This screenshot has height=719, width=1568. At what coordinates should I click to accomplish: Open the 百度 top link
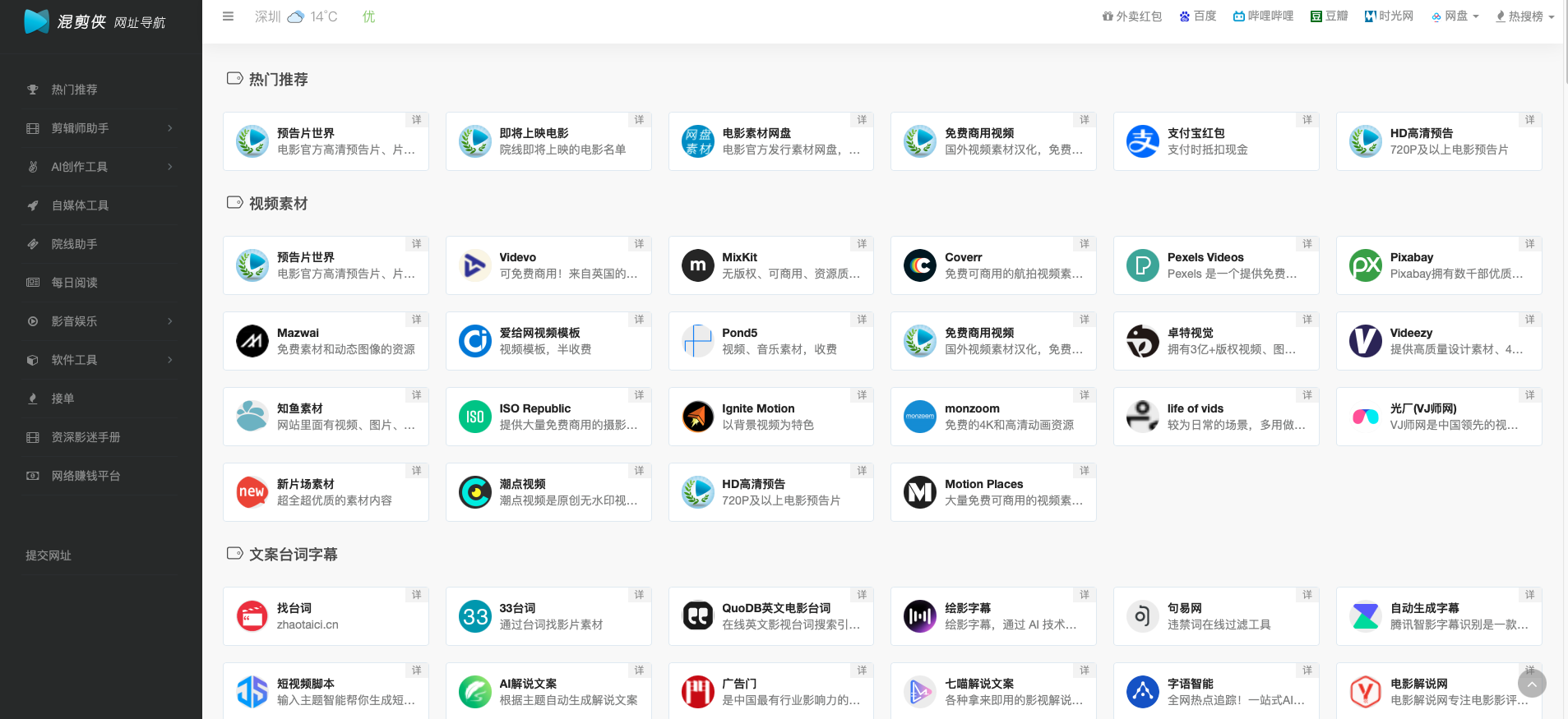(x=1198, y=16)
